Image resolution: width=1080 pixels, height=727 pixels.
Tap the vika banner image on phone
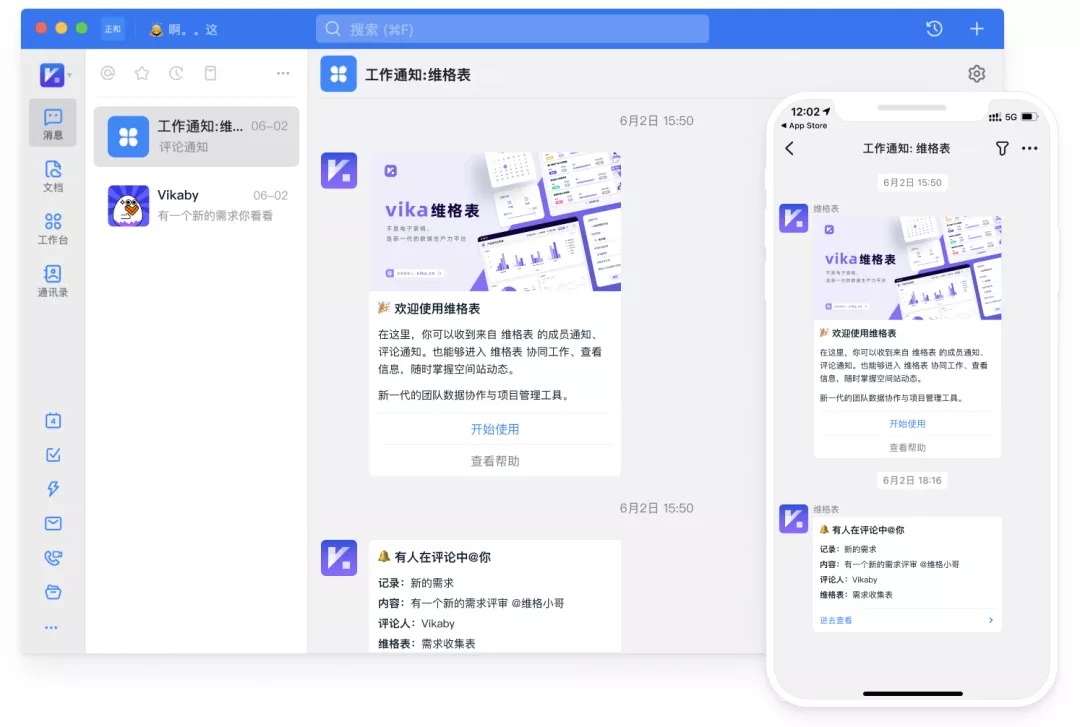click(907, 267)
